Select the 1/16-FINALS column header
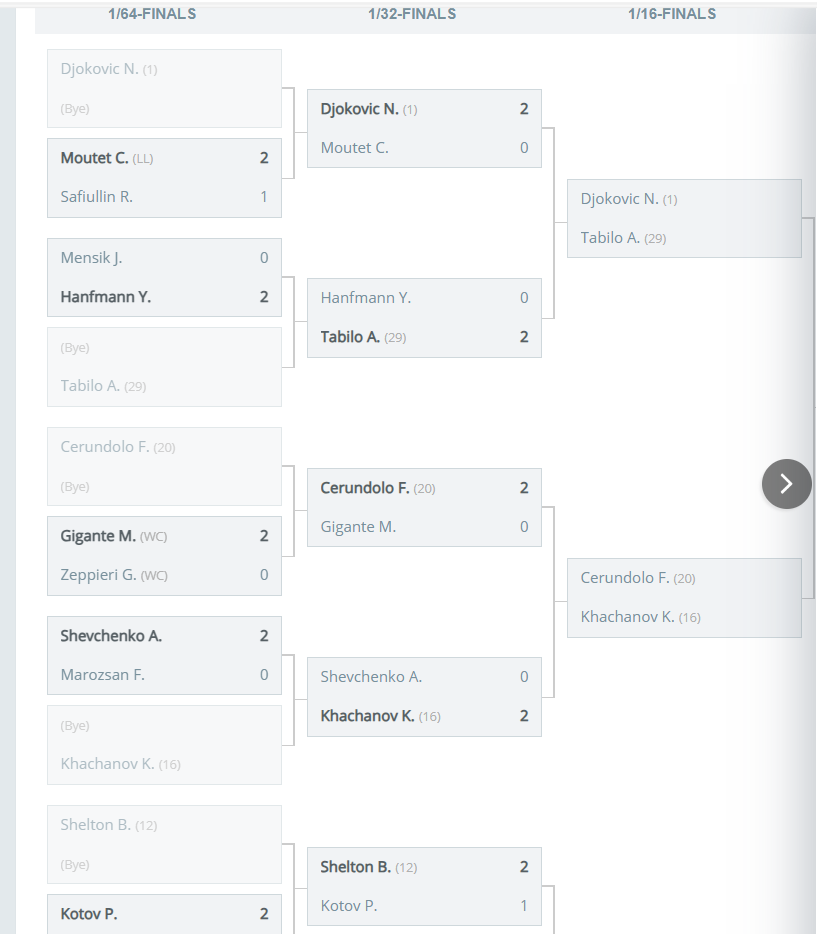Screen dimensions: 817x934 pyautogui.click(x=672, y=14)
